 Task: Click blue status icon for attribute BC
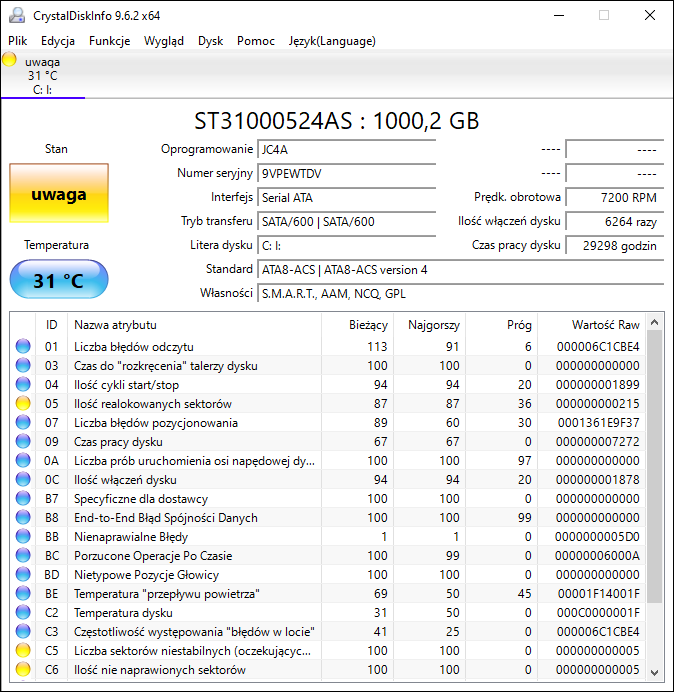23,555
